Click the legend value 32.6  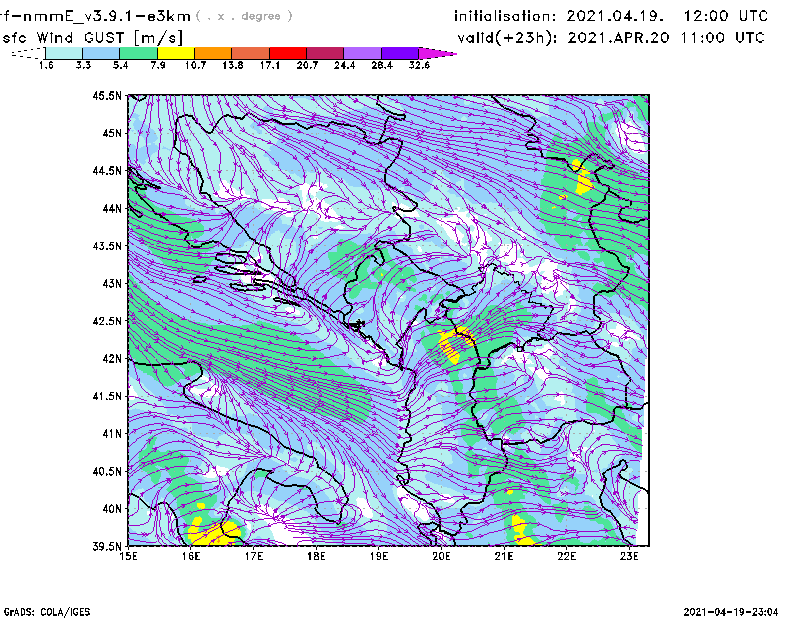click(419, 65)
